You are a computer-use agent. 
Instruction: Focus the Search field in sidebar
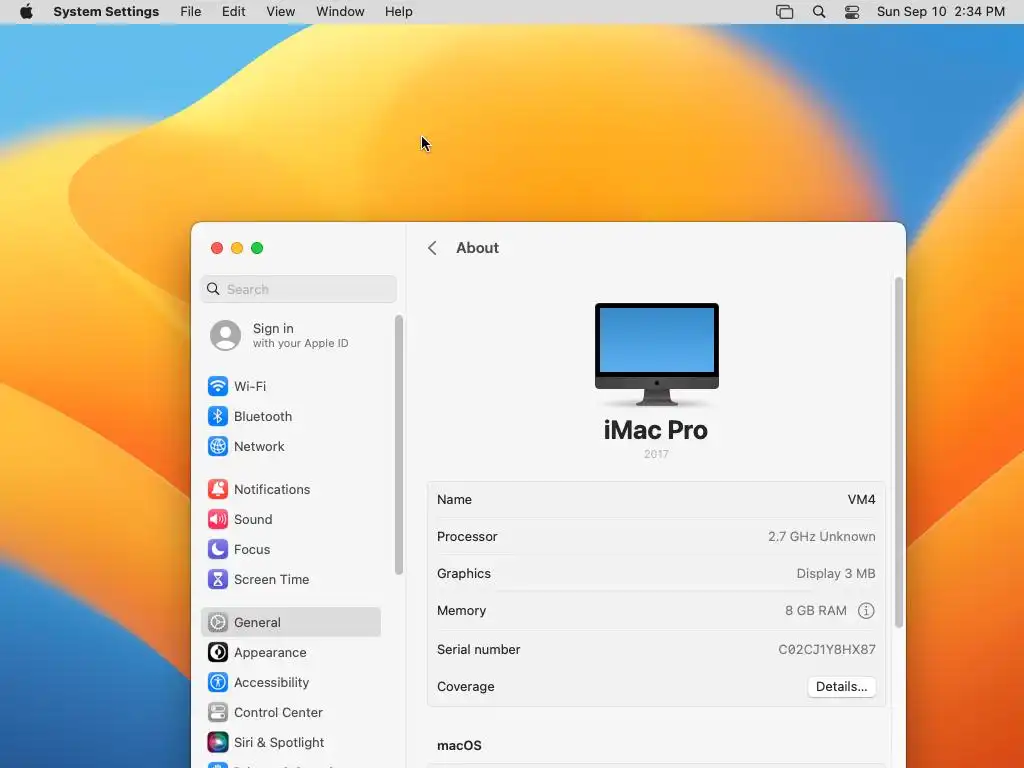pyautogui.click(x=298, y=289)
